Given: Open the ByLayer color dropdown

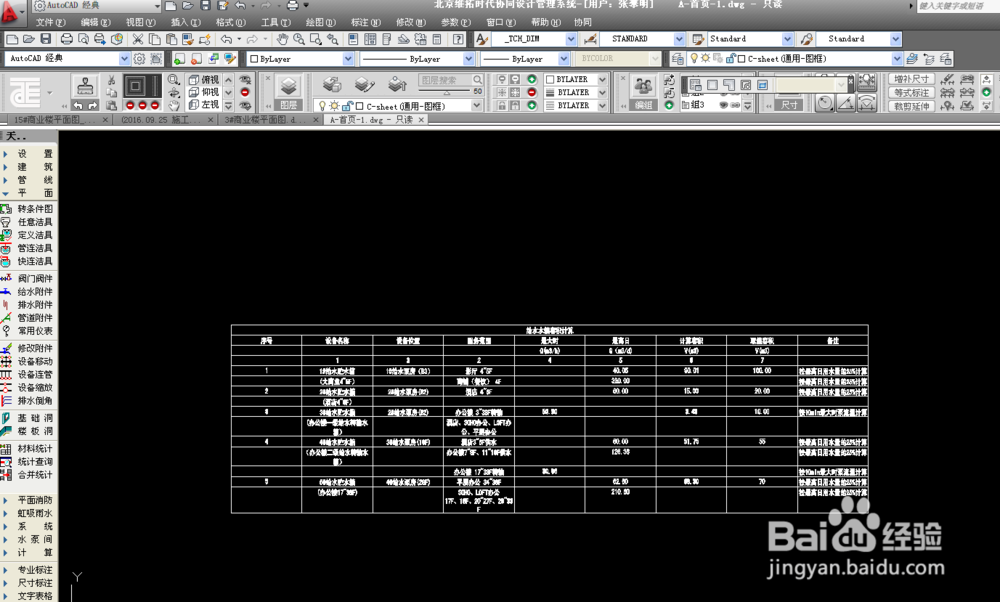Looking at the screenshot, I should coord(348,59).
